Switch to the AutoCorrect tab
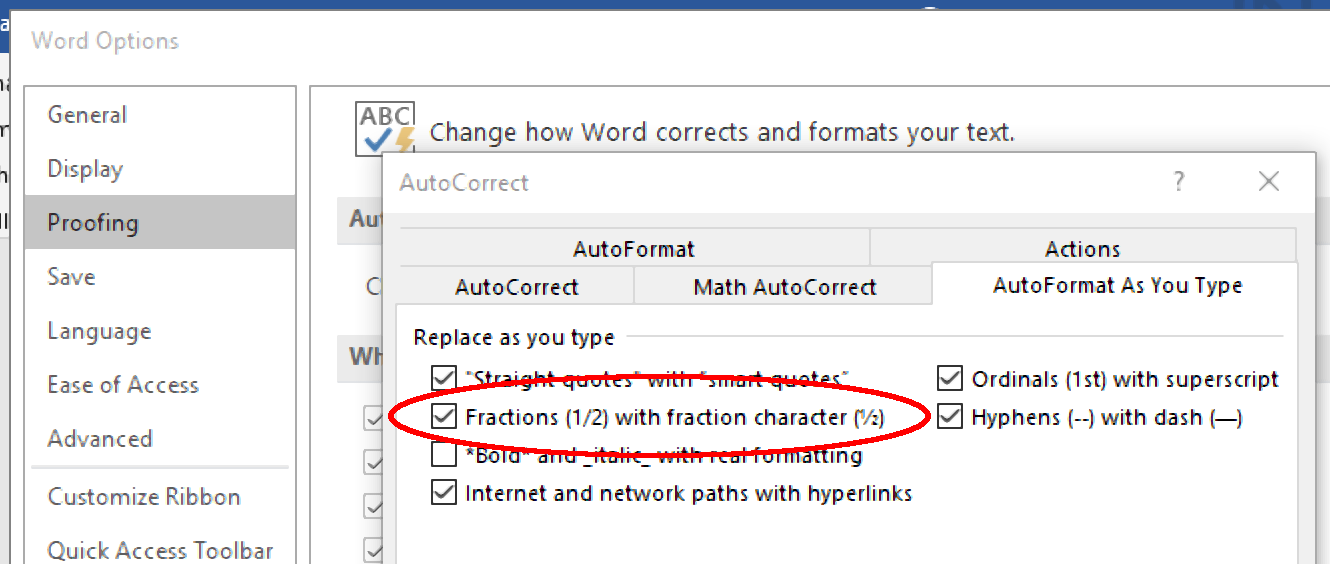The image size is (1330, 564). [x=516, y=287]
